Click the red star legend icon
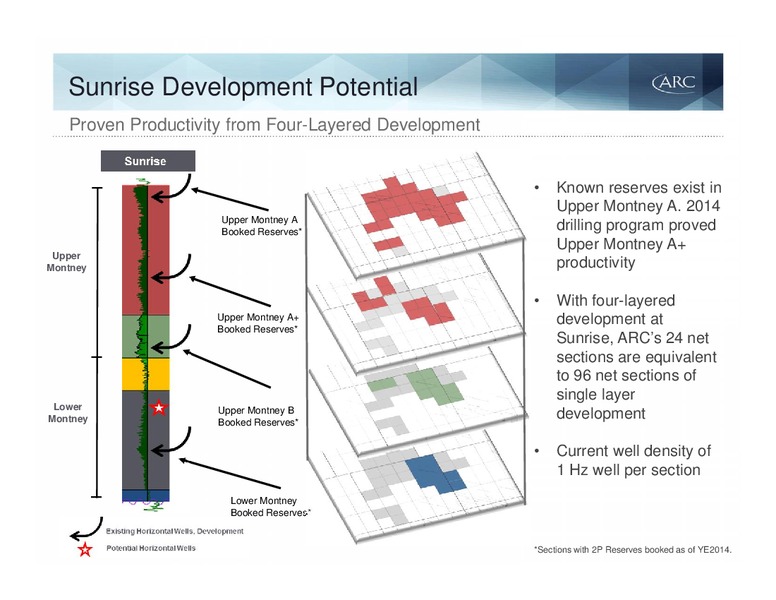776x600 pixels. coord(85,549)
